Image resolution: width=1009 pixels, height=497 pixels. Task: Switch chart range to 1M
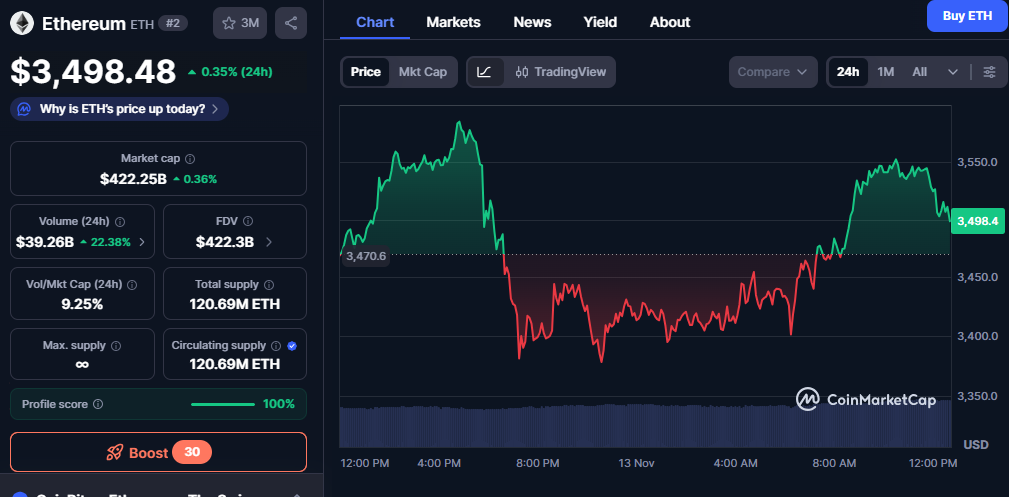pos(885,72)
